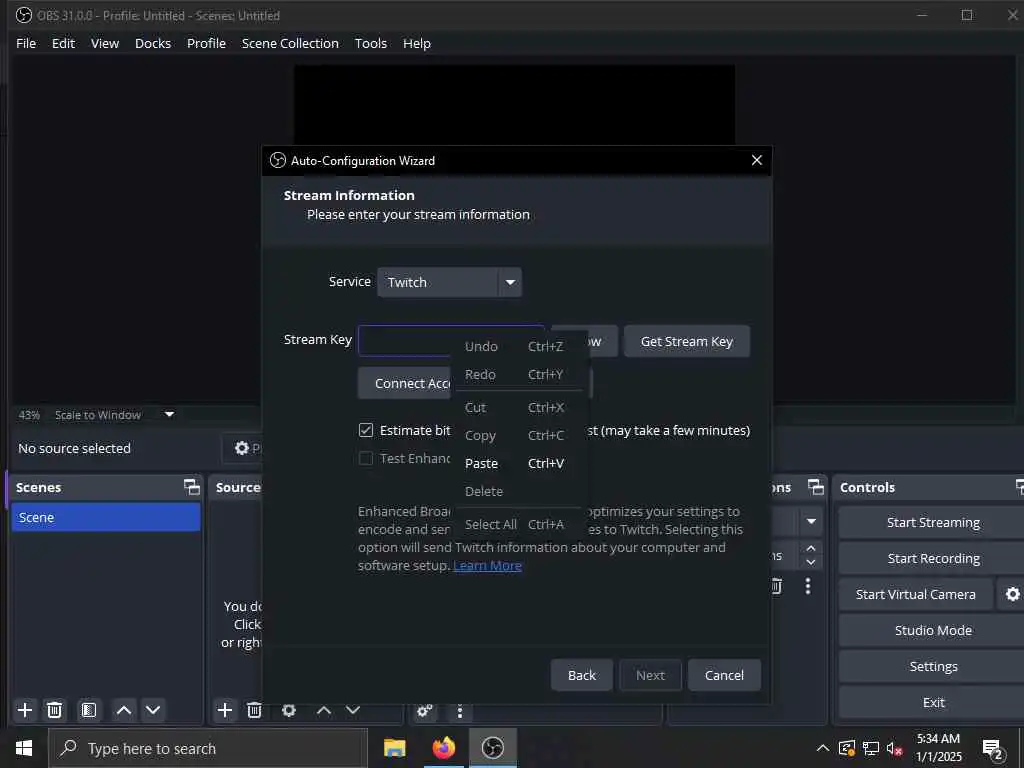Open advanced audio properties gears icon
1024x768 pixels.
pyautogui.click(x=424, y=711)
